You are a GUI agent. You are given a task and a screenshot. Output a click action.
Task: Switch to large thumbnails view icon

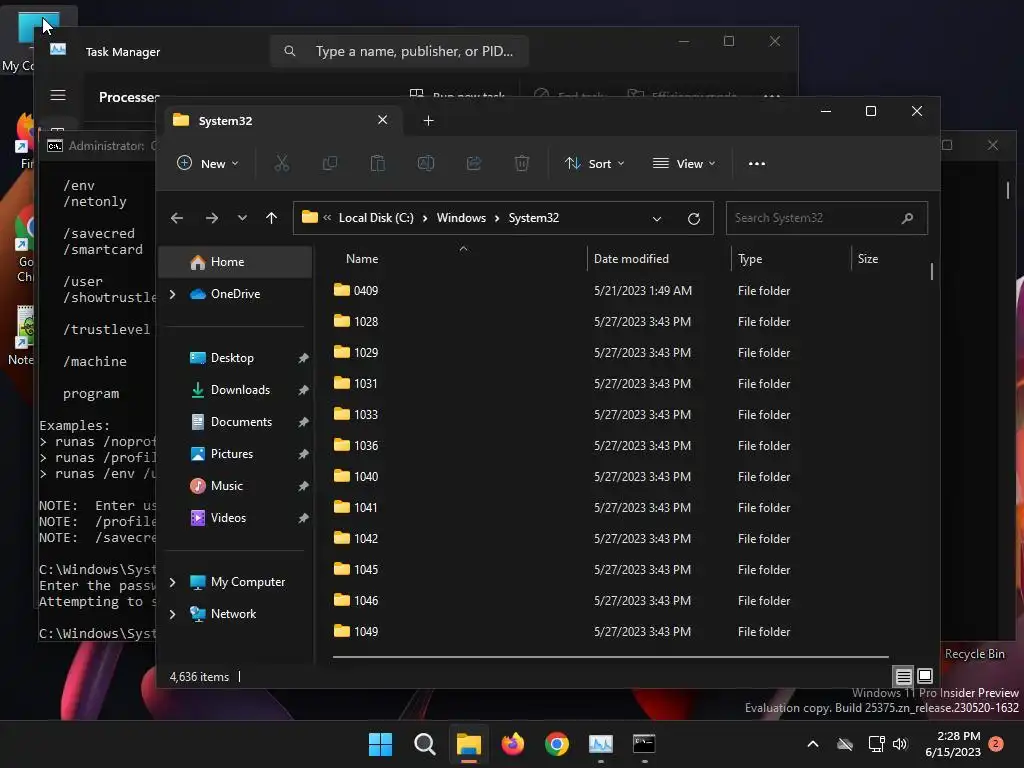pyautogui.click(x=925, y=676)
